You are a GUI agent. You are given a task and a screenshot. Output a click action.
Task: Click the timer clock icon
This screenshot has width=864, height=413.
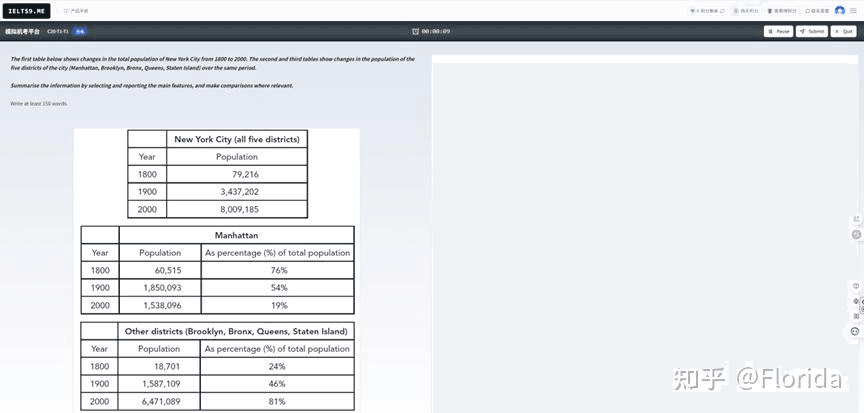pos(416,31)
